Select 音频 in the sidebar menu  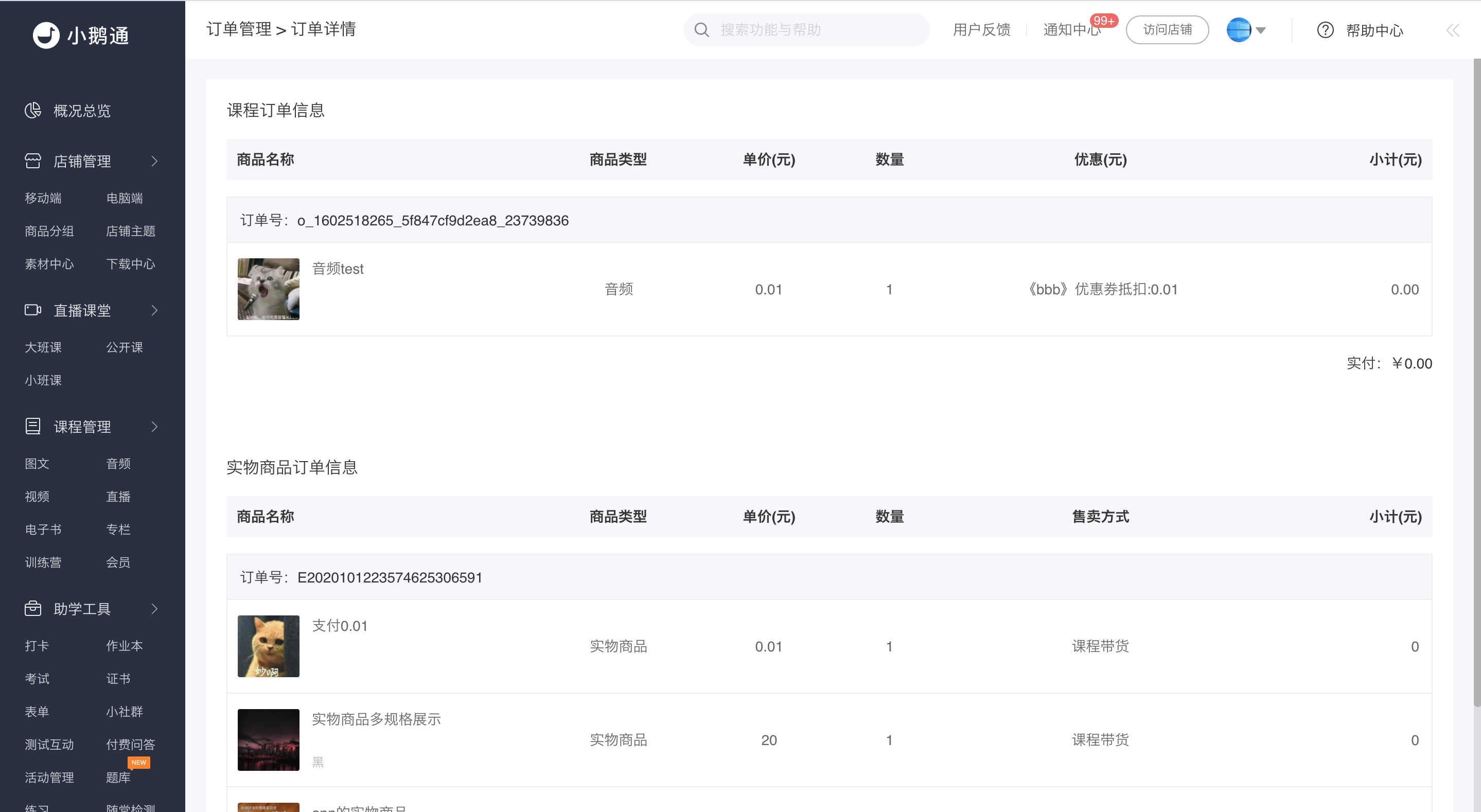click(x=118, y=463)
